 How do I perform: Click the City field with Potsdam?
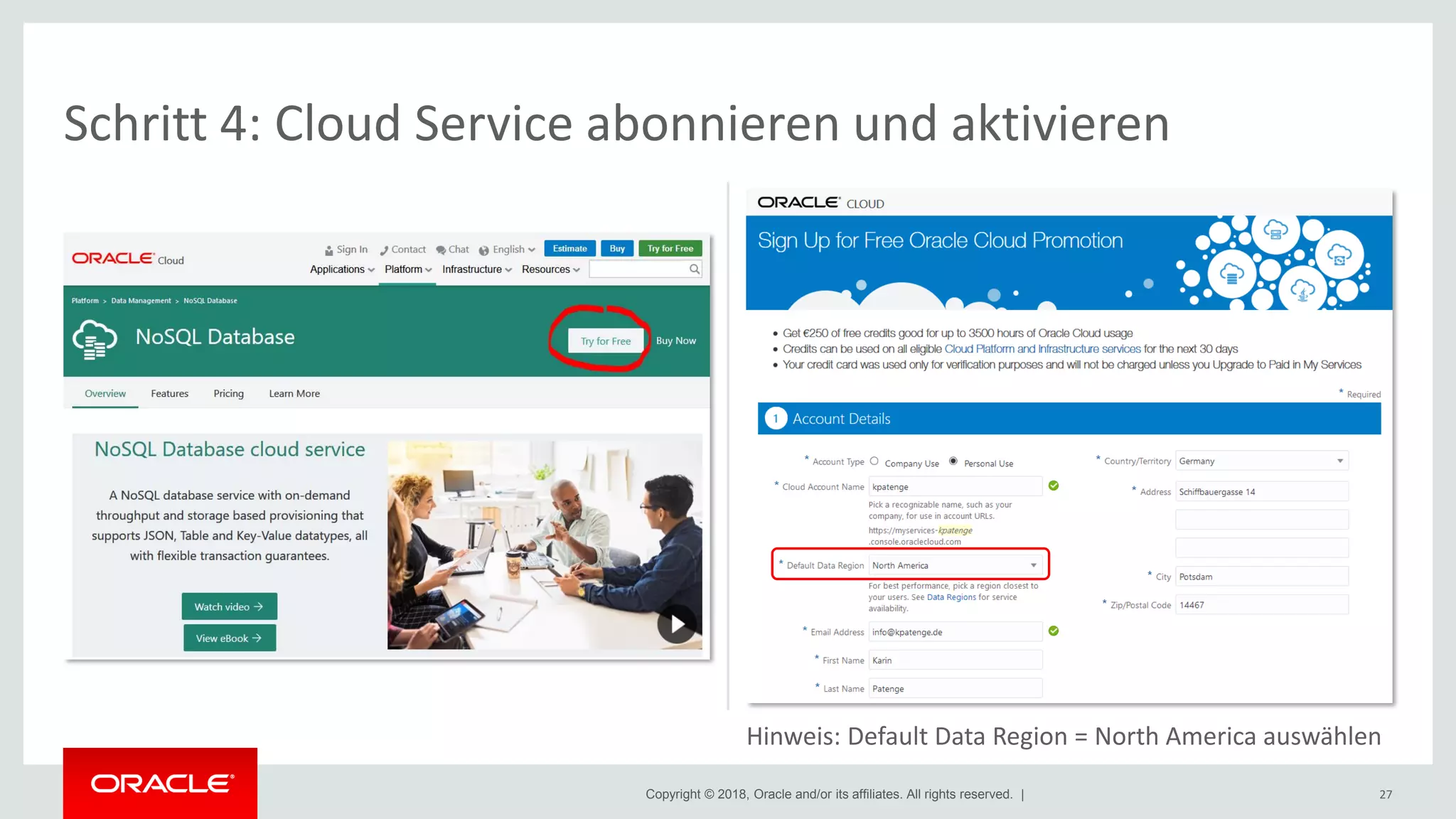click(1262, 577)
